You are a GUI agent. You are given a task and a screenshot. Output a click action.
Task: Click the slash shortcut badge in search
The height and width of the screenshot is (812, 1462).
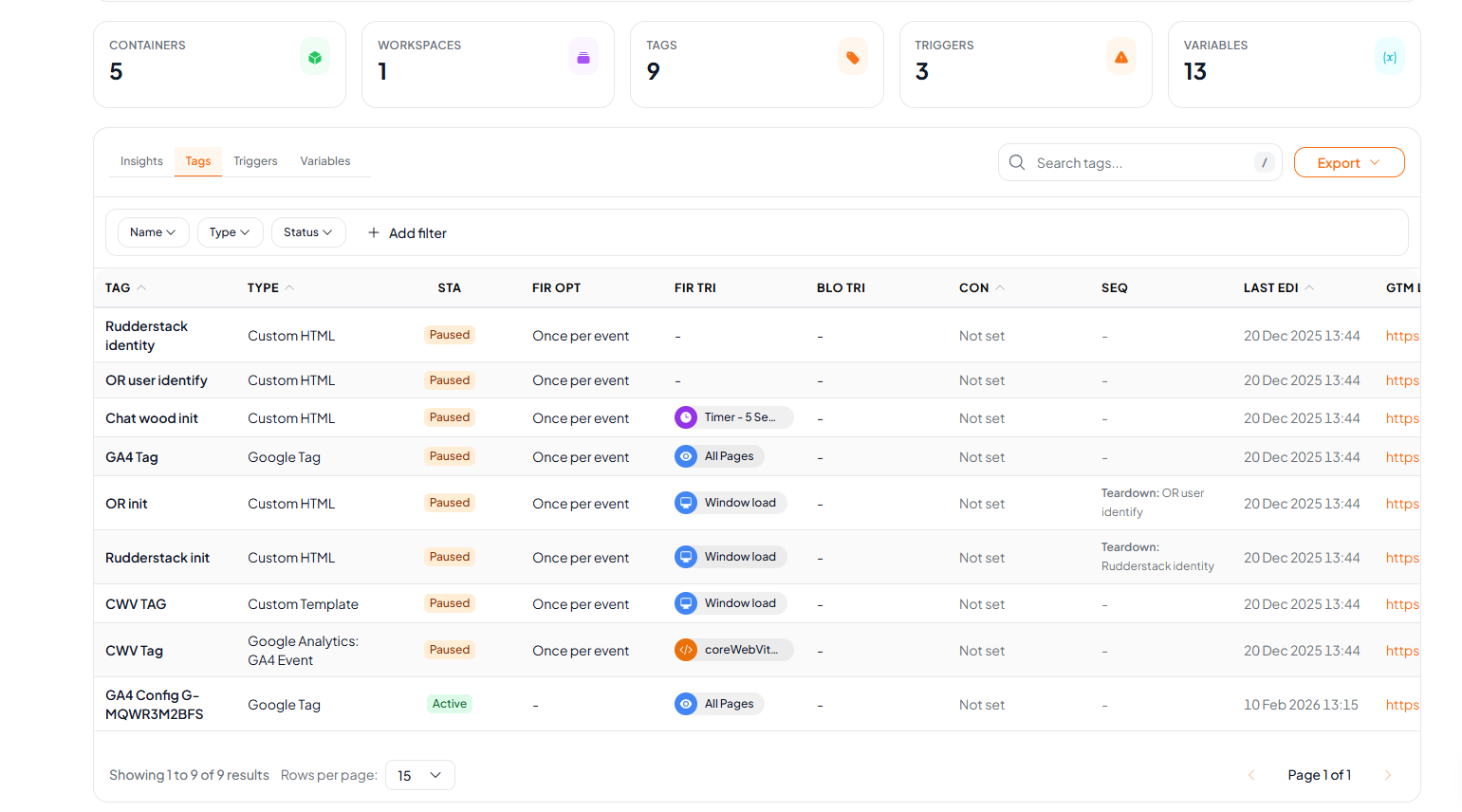click(1264, 162)
